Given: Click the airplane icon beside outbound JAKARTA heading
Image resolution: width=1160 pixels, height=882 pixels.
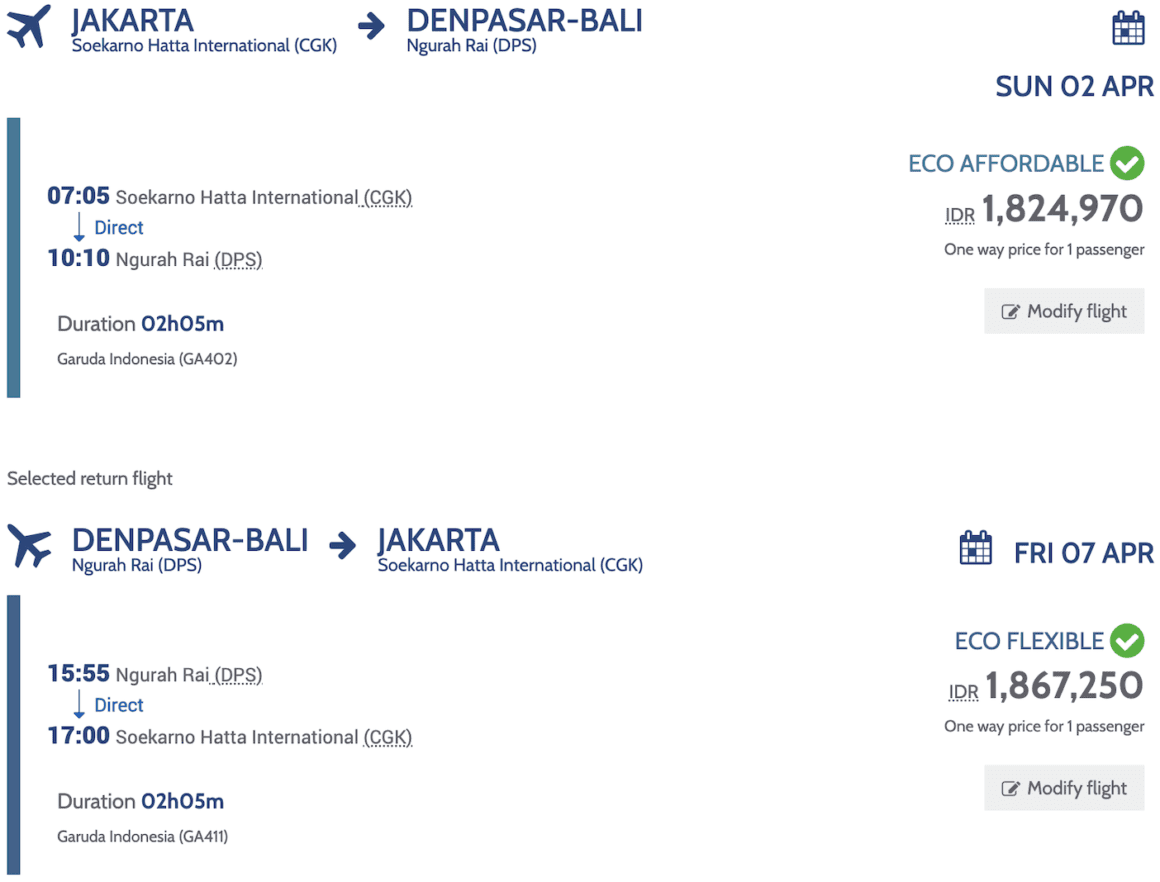Looking at the screenshot, I should pos(29,27).
